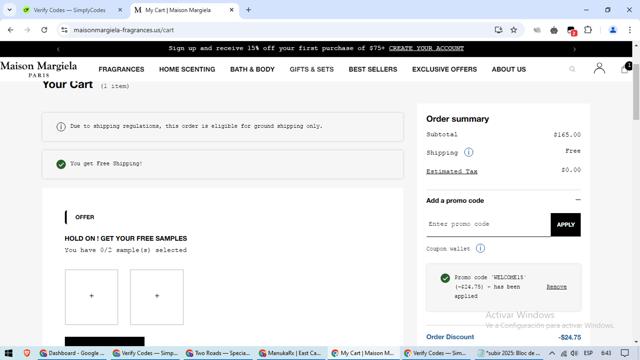Screen dimensions: 640x360
Task: Click the CREATE YOUR ACCOUNT link
Action: (426, 48)
